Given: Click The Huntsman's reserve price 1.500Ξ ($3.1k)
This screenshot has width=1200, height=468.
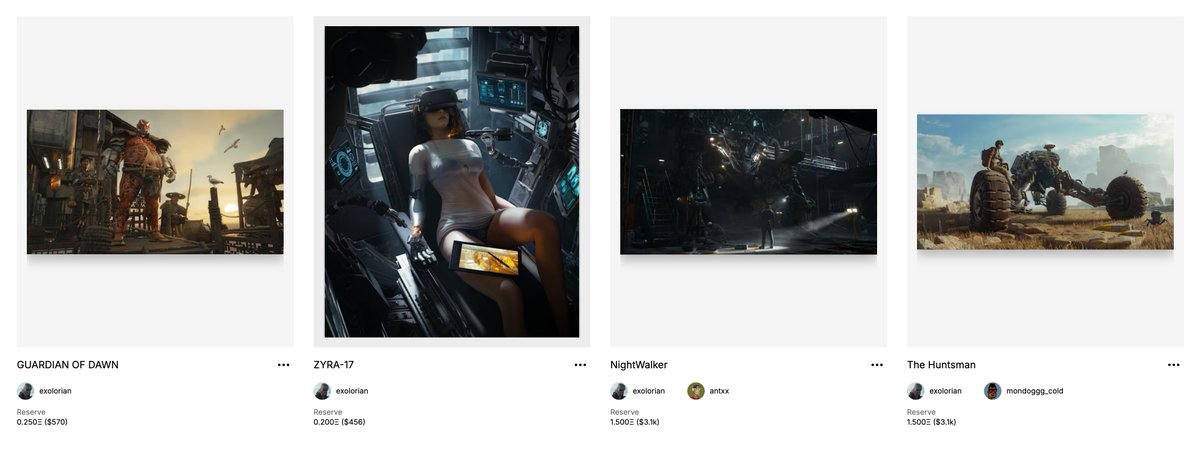Looking at the screenshot, I should 932,422.
